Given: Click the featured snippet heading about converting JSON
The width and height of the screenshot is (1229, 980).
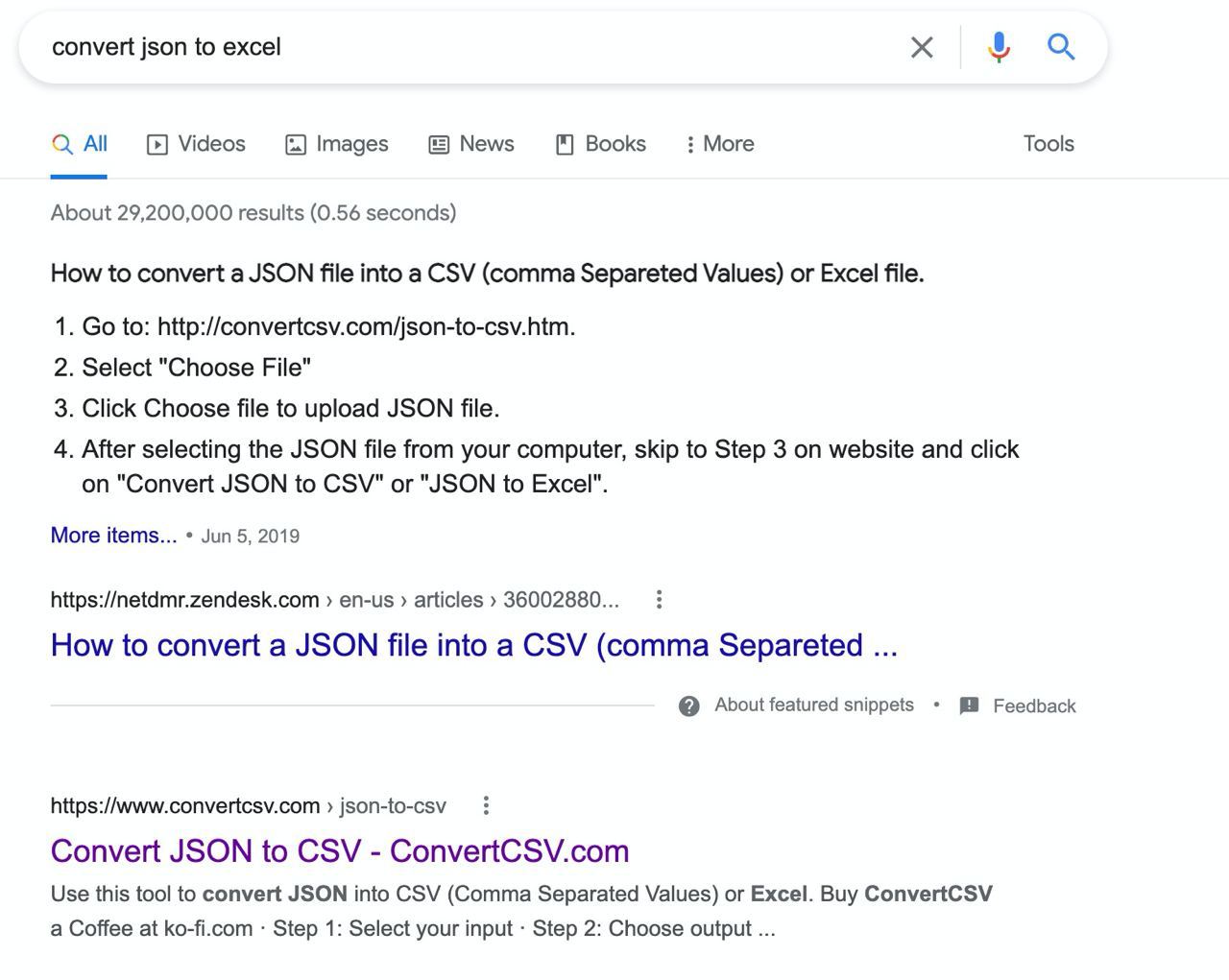Looking at the screenshot, I should pos(487,274).
